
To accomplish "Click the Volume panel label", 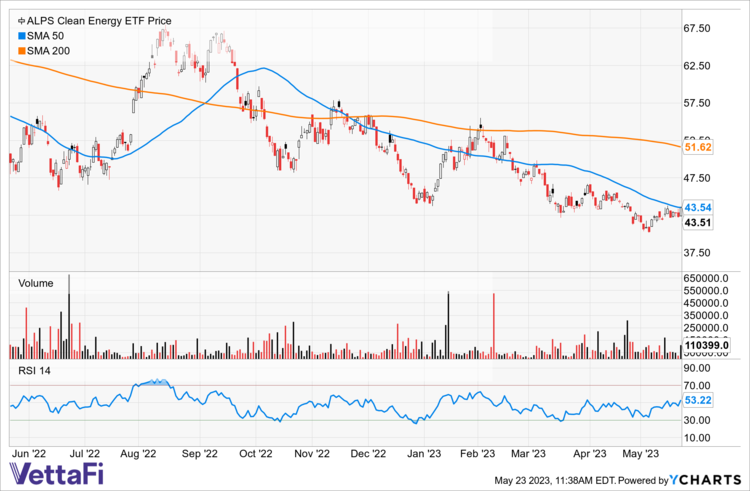I will tap(39, 284).
